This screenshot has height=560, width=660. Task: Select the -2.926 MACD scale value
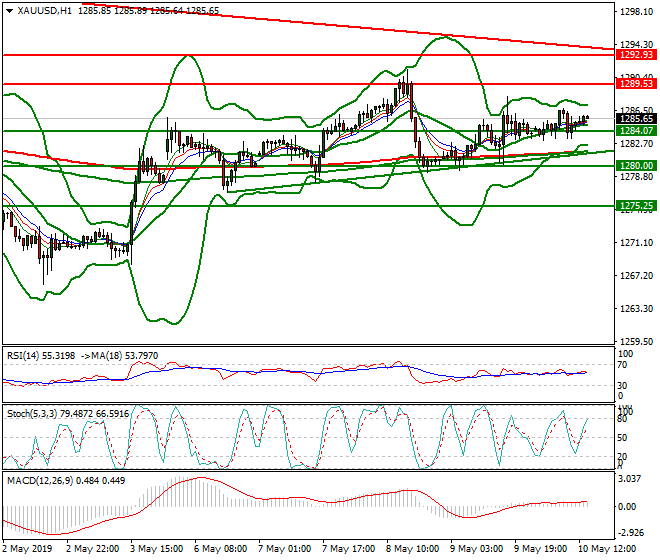point(630,533)
